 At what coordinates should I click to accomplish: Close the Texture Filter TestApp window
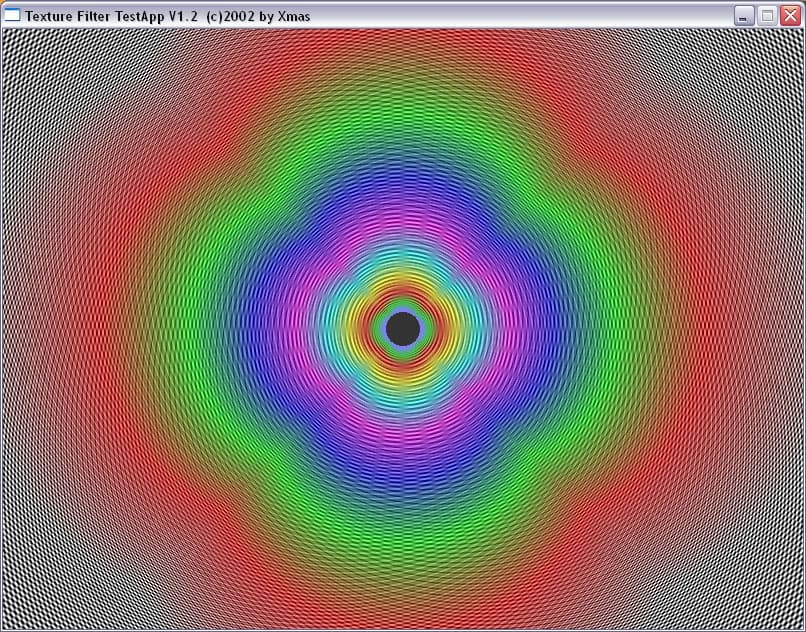[791, 16]
